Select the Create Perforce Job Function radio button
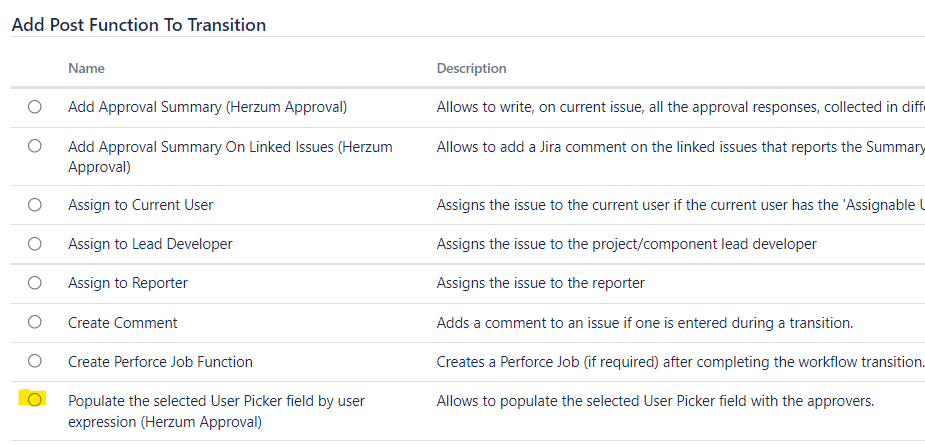This screenshot has height=445, width=925. [35, 361]
